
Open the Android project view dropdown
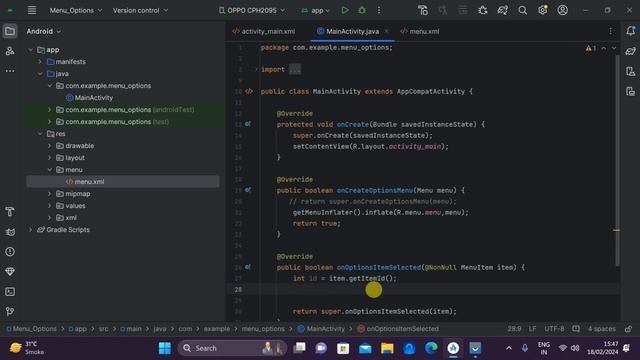pyautogui.click(x=43, y=31)
